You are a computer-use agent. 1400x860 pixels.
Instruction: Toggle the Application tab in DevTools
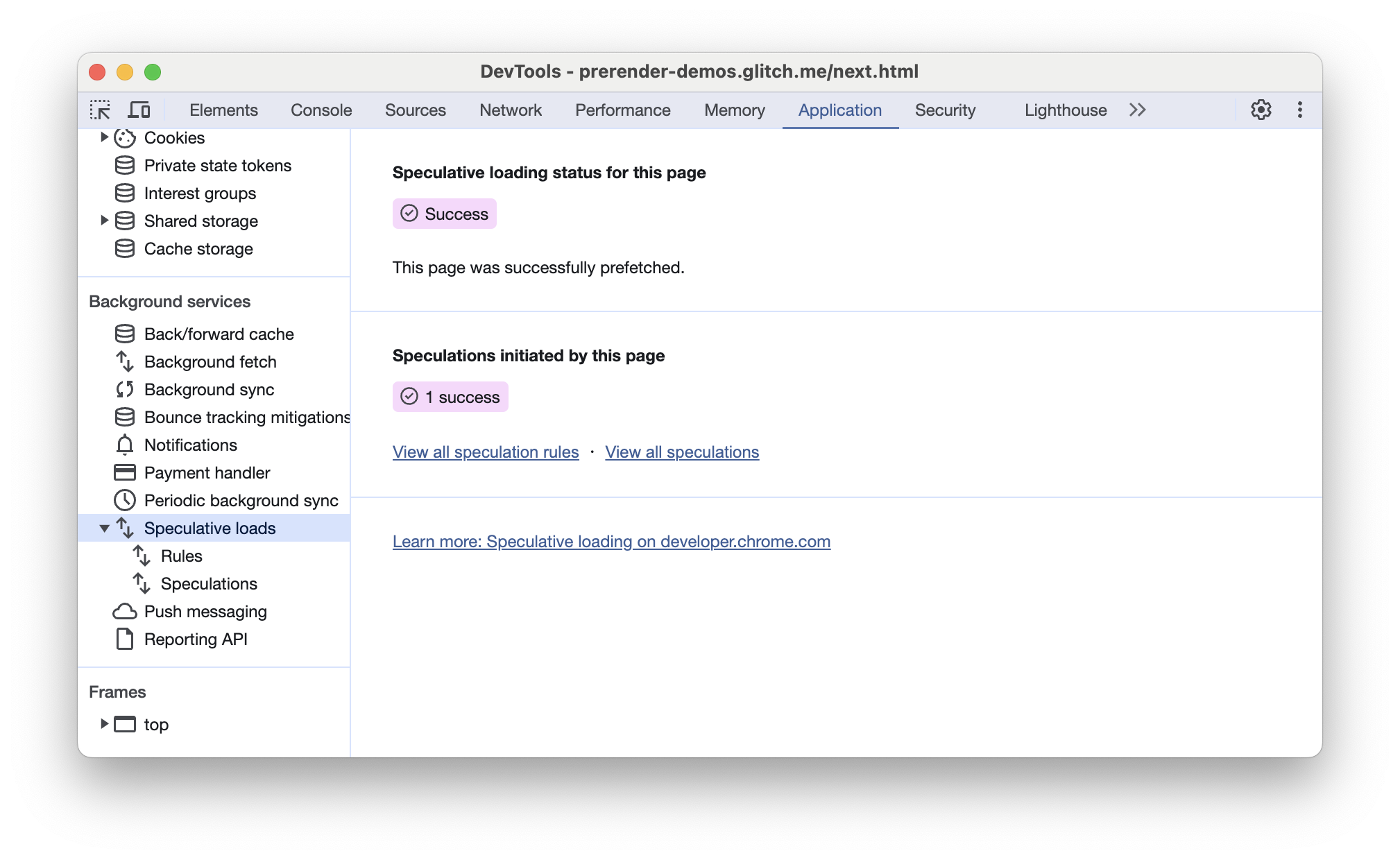[840, 110]
